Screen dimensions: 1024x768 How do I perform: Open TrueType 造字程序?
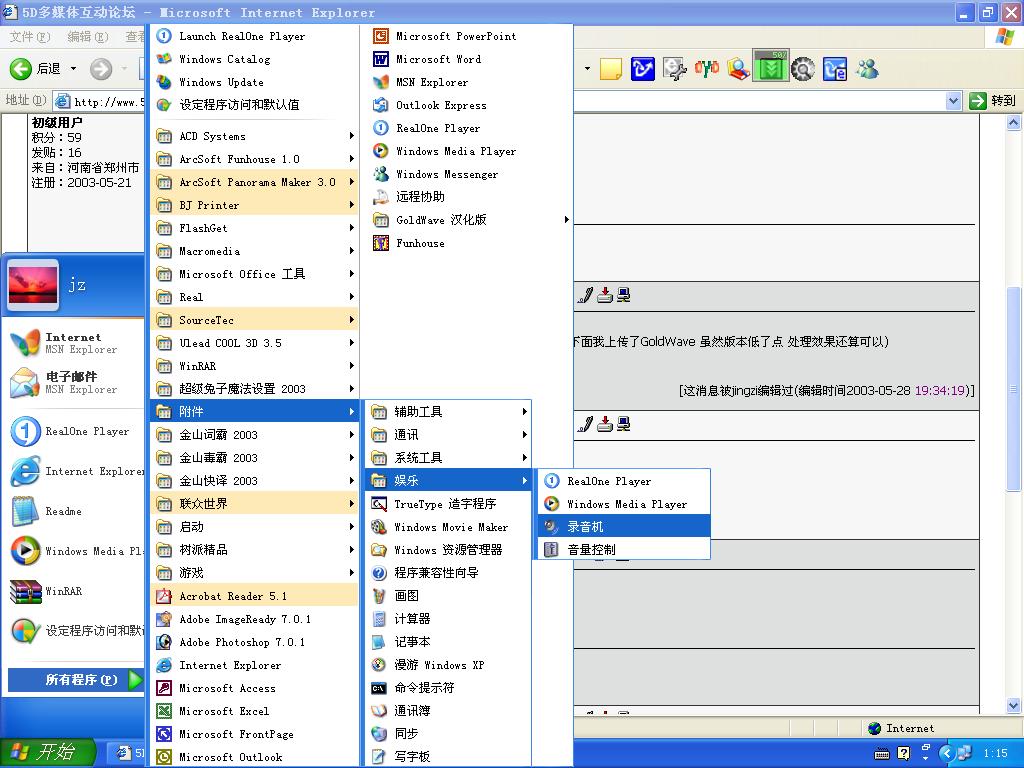click(448, 504)
